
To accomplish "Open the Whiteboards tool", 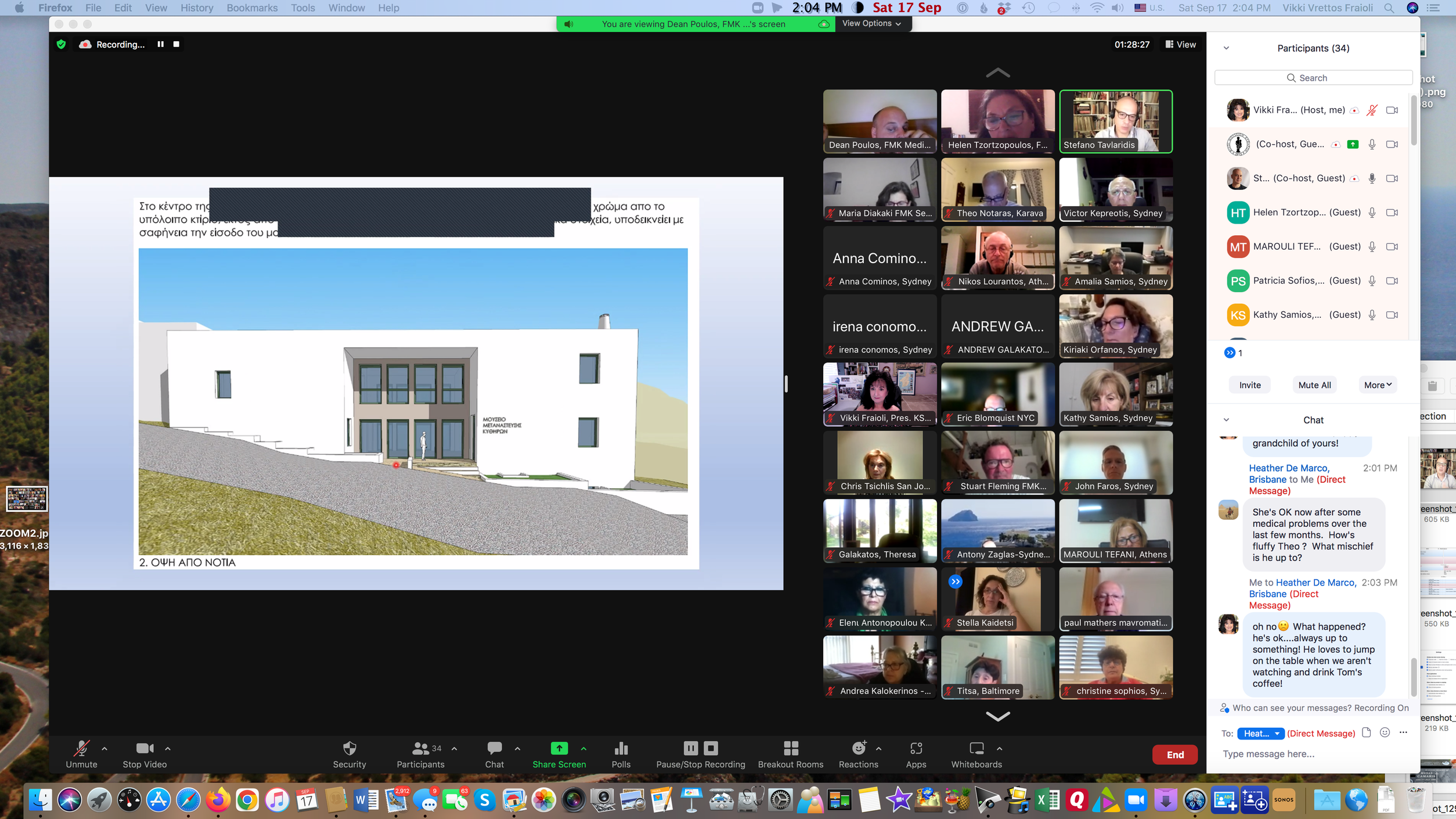I will (x=976, y=748).
